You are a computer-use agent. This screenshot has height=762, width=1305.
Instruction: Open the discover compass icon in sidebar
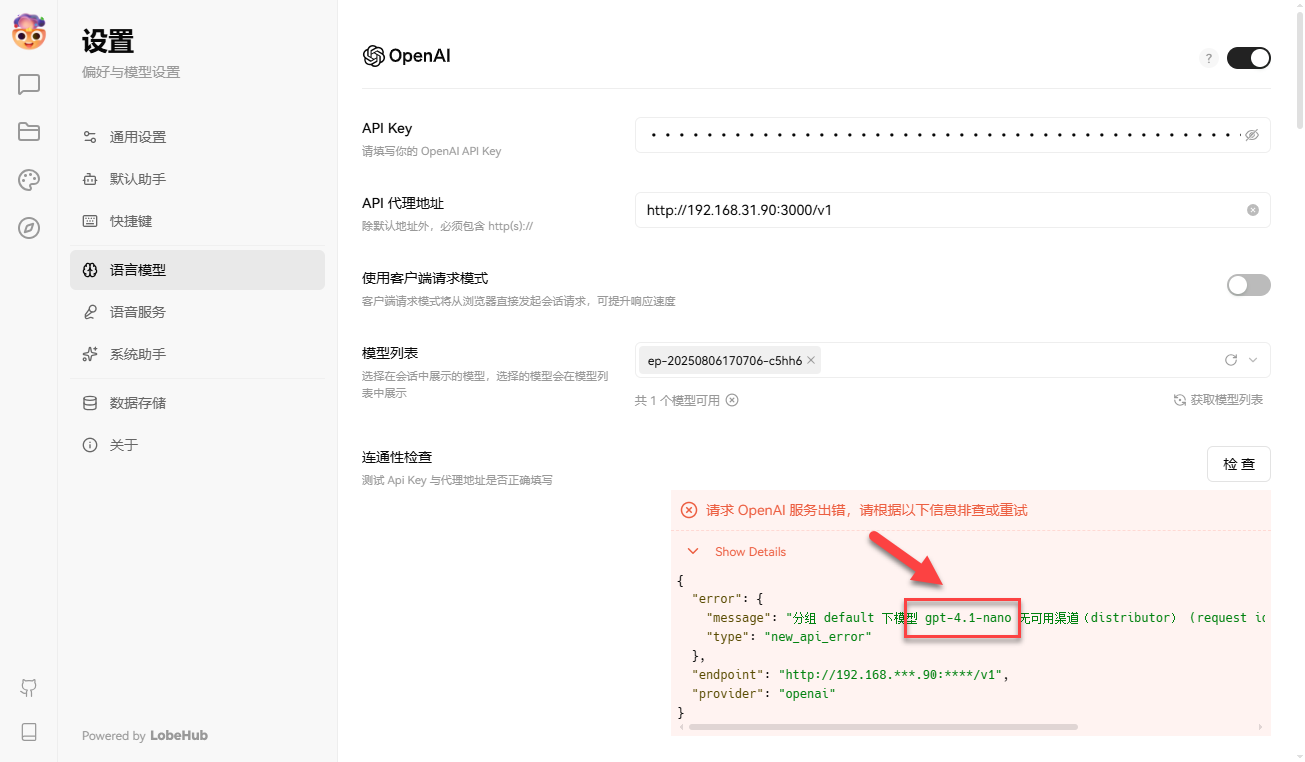(x=28, y=228)
